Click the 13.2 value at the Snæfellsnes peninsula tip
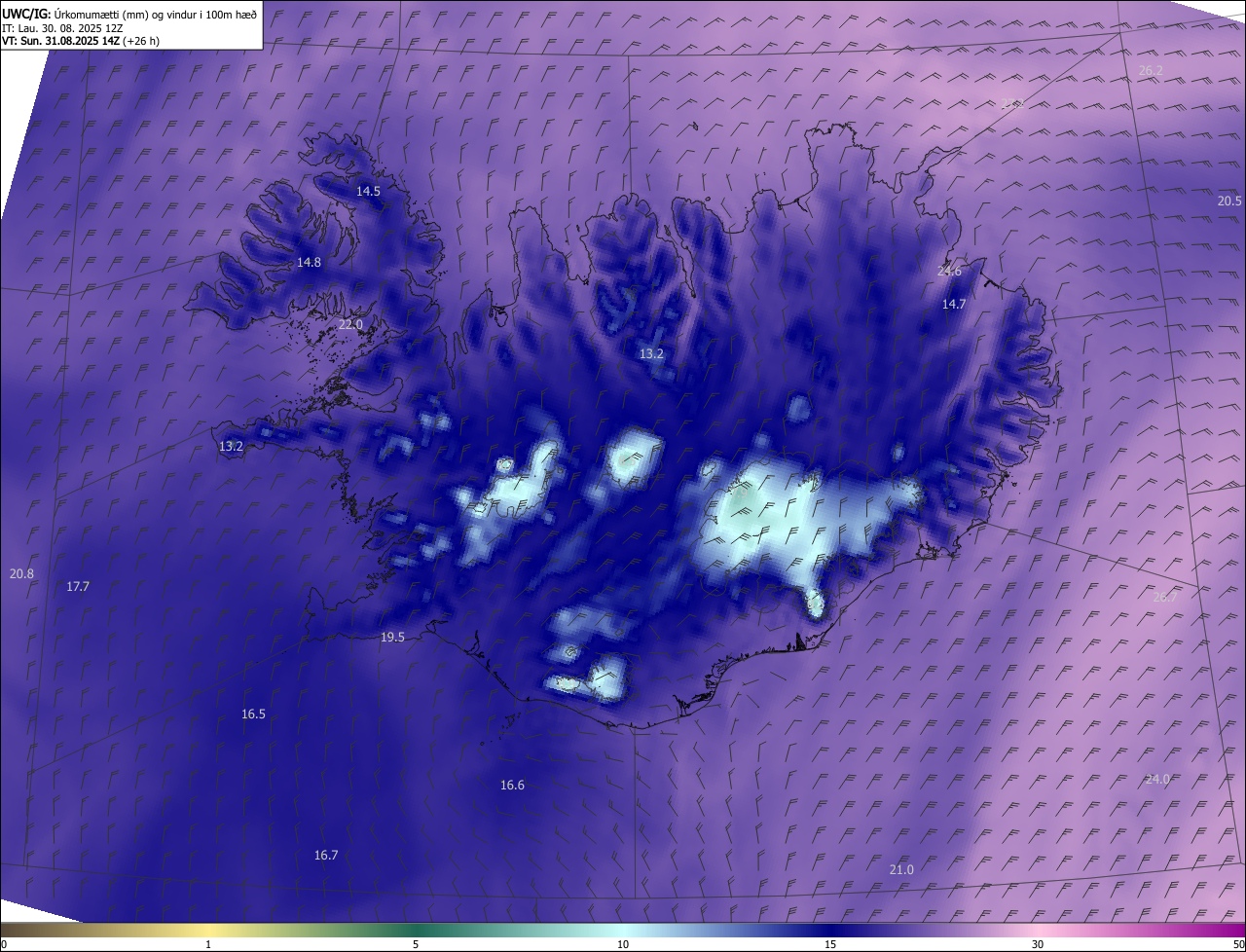Image resolution: width=1246 pixels, height=952 pixels. tap(231, 447)
